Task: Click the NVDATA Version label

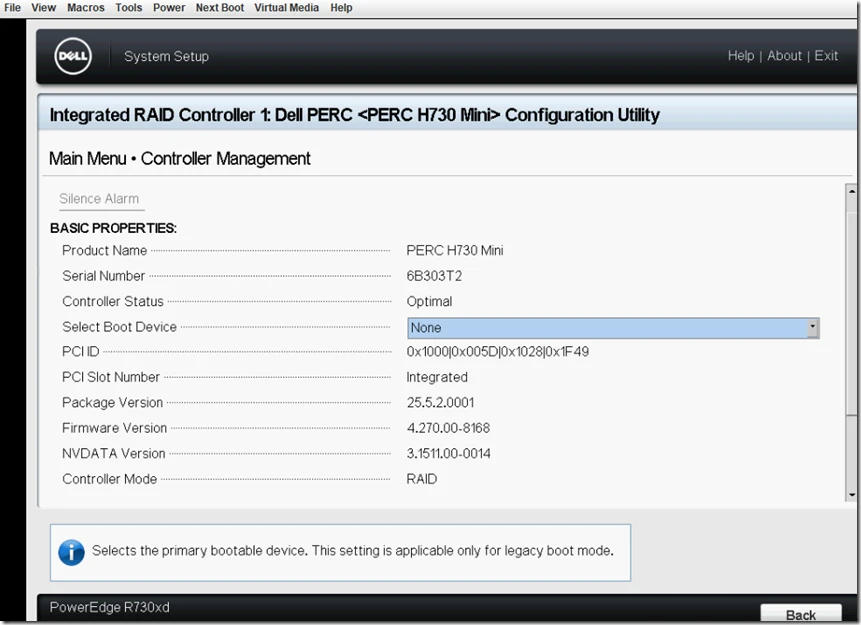Action: pyautogui.click(x=114, y=454)
